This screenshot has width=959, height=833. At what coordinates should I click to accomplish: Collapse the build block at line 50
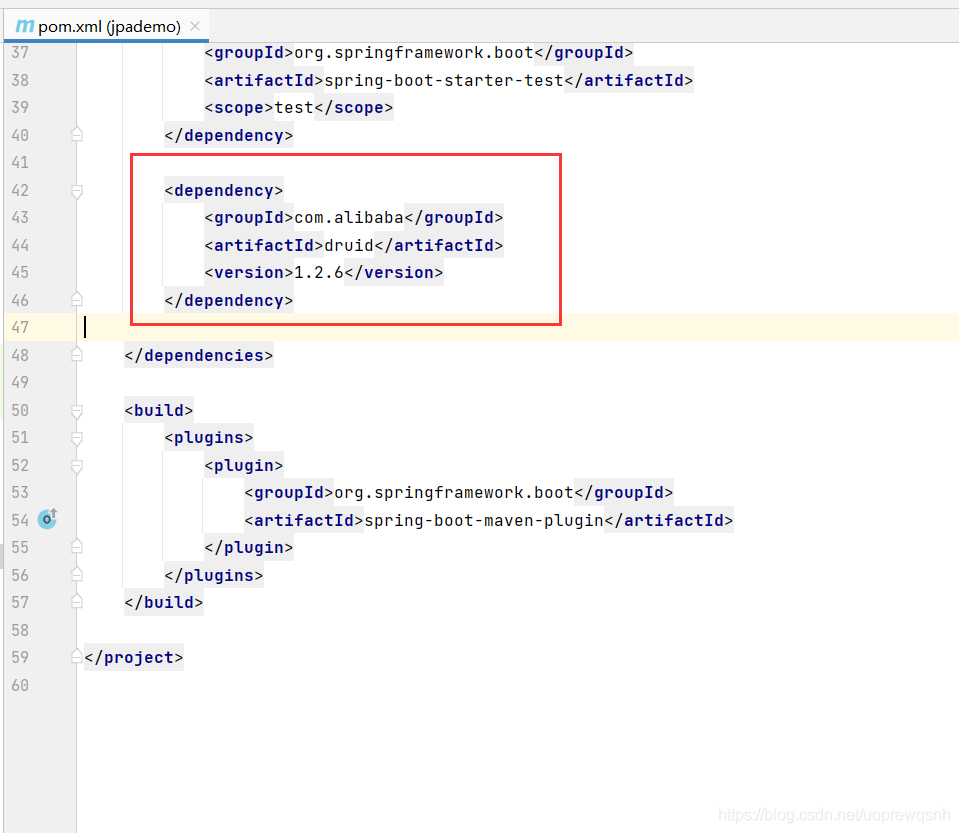click(x=76, y=411)
